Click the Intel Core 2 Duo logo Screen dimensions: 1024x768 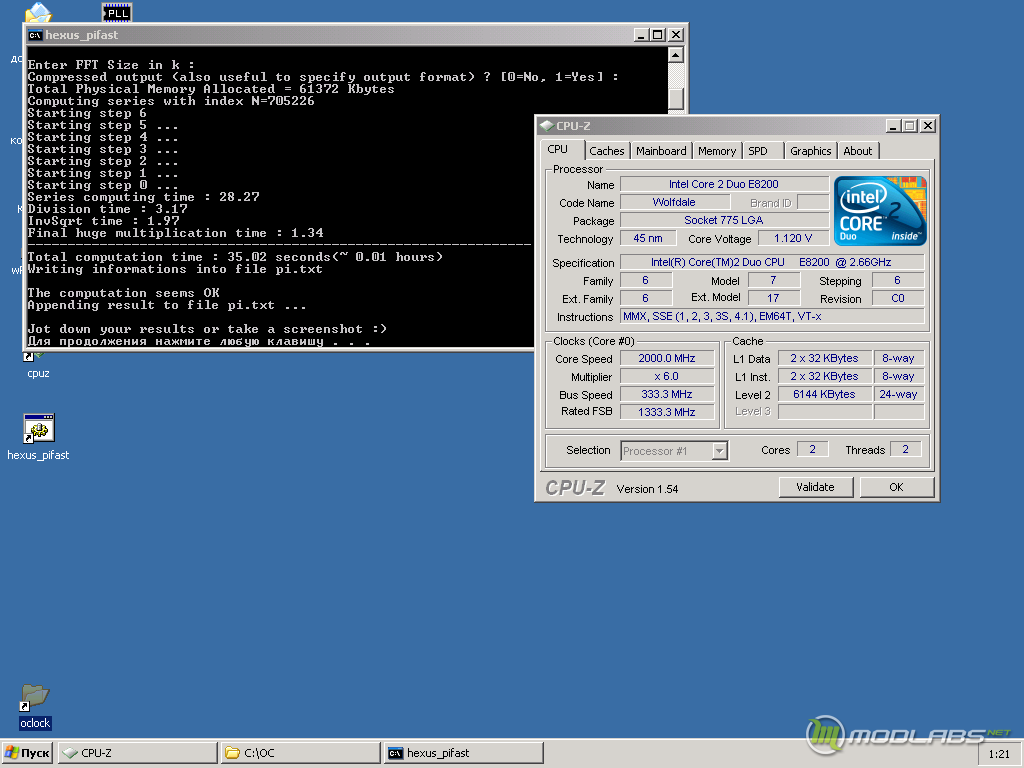pyautogui.click(x=880, y=210)
